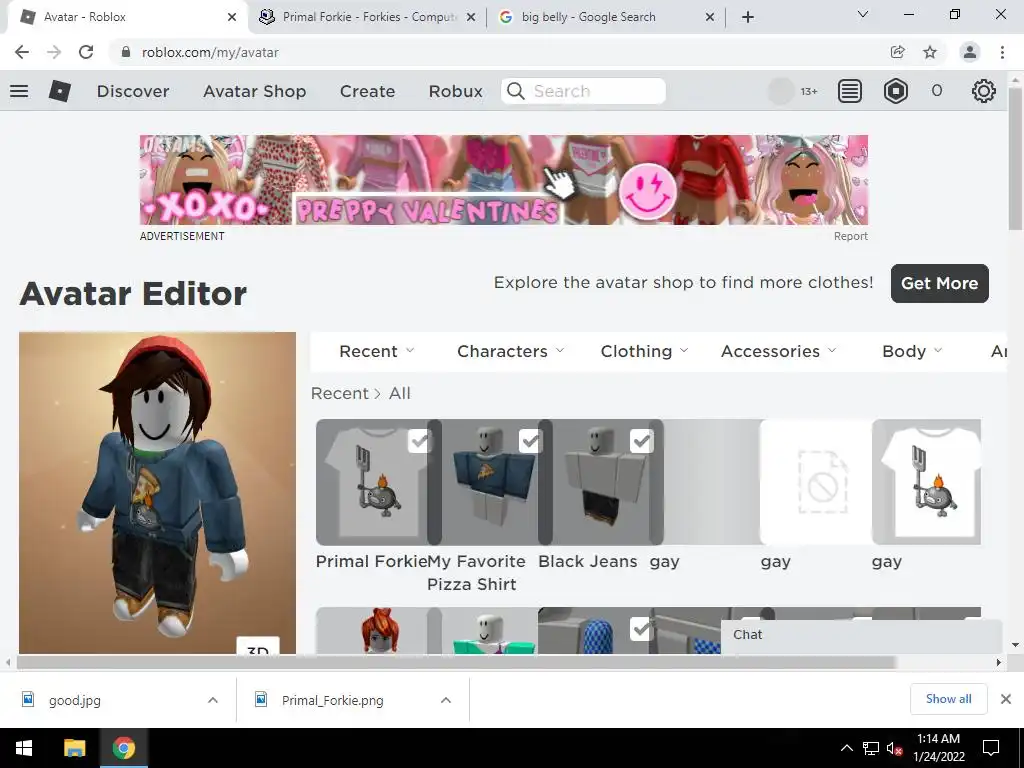Reload the current page

pyautogui.click(x=86, y=52)
